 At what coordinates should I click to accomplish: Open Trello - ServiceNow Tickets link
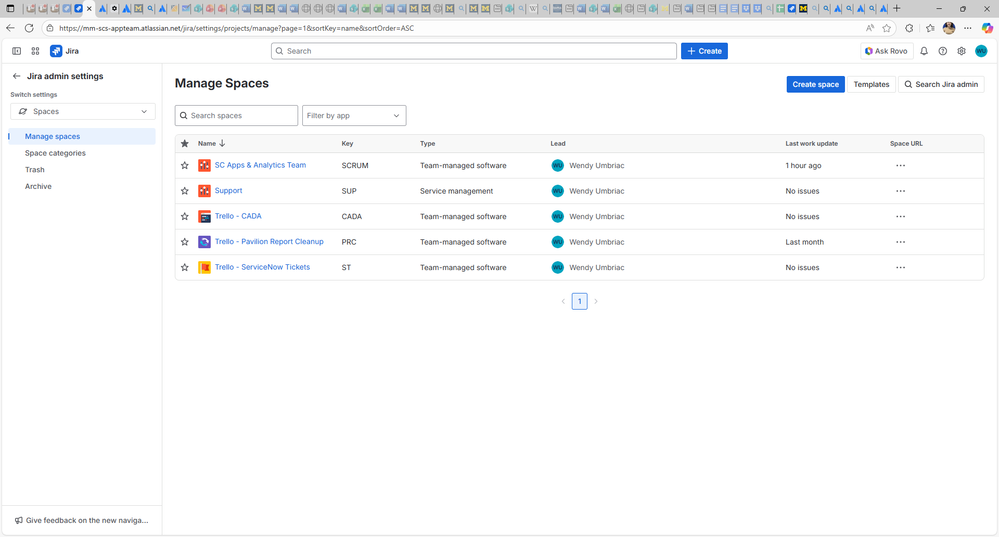pyautogui.click(x=262, y=267)
